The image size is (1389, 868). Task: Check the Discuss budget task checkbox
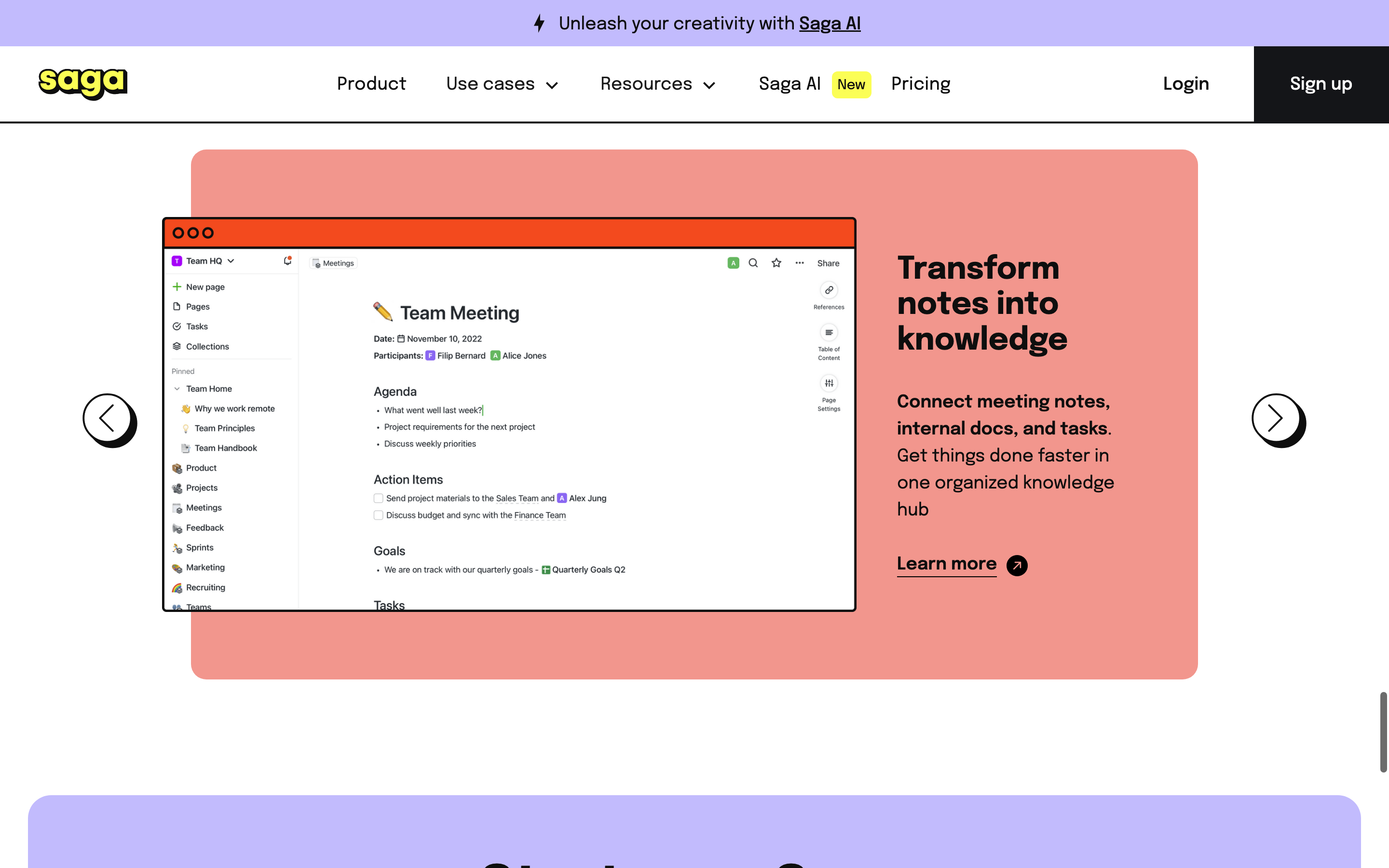tap(378, 515)
